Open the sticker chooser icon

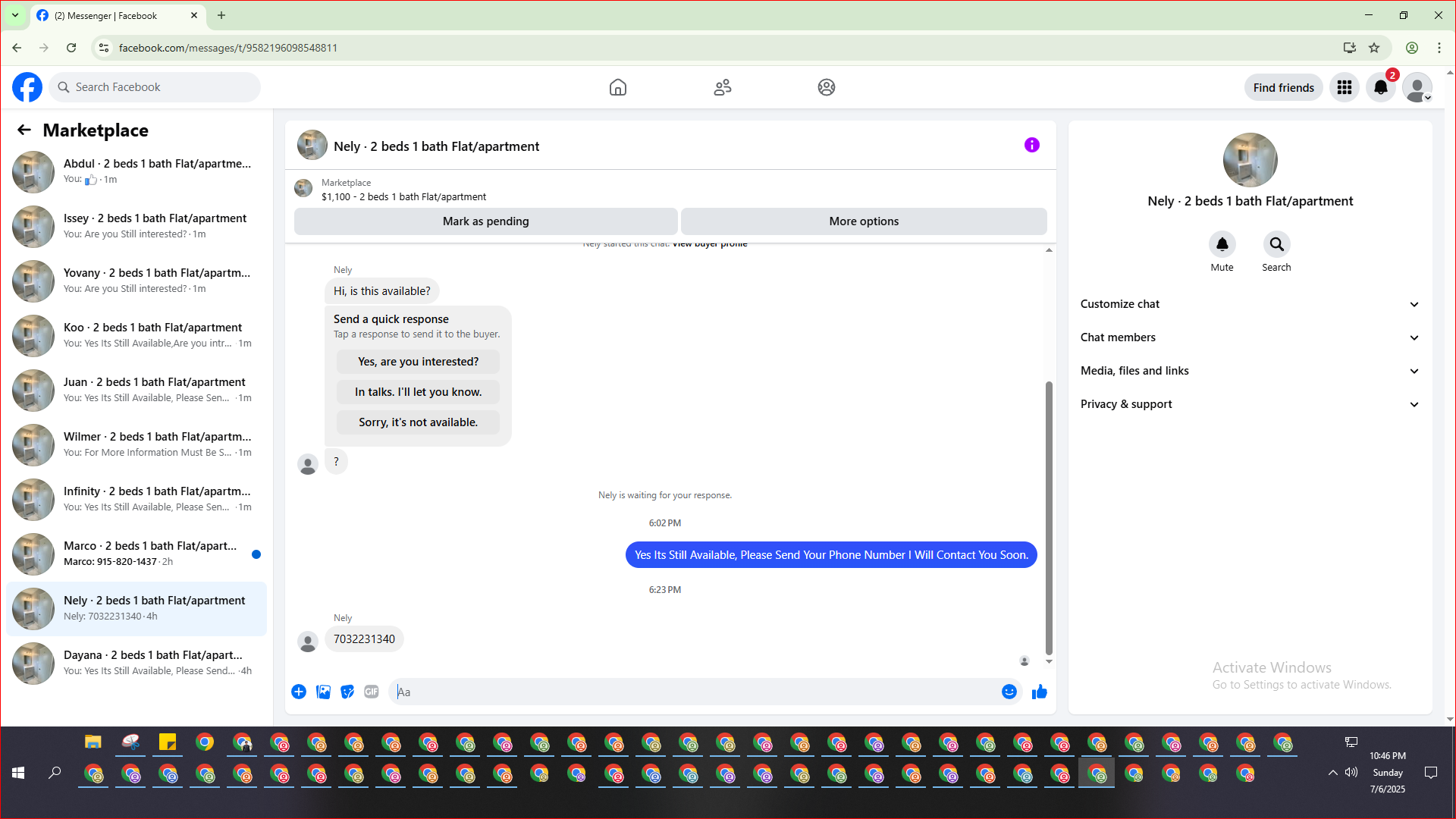347,692
